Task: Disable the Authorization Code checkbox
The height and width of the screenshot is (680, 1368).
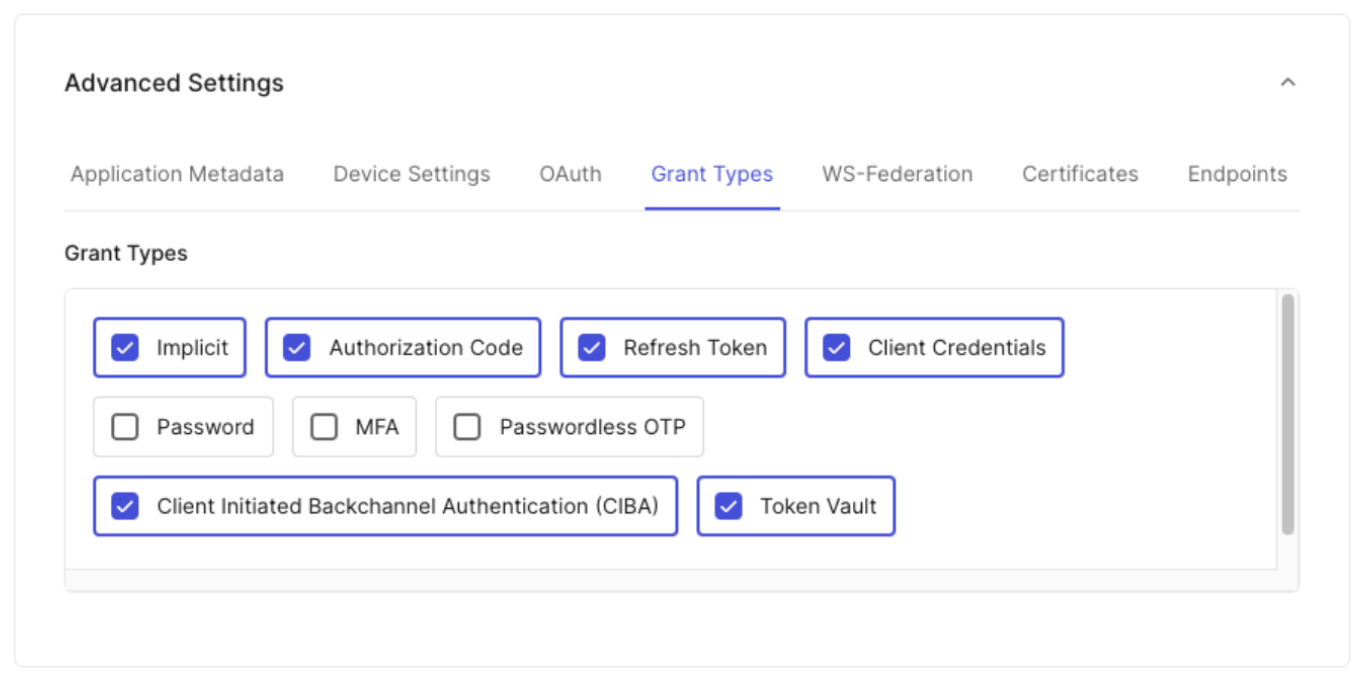Action: coord(297,348)
